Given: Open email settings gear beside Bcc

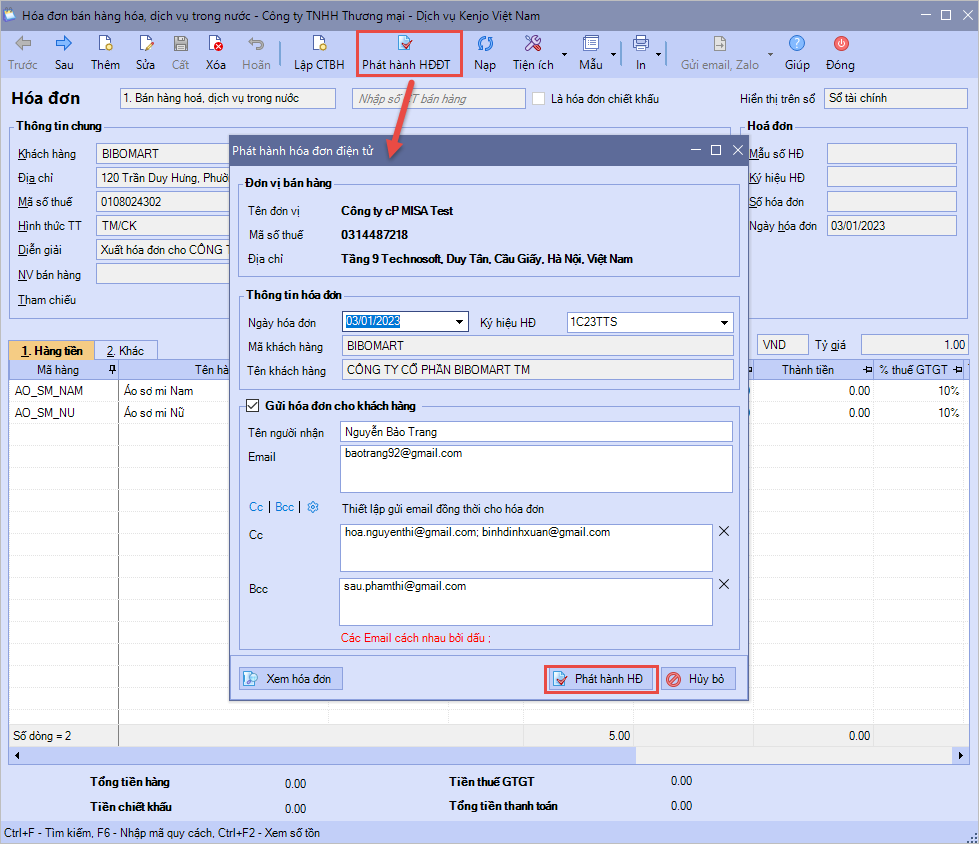Looking at the screenshot, I should tap(313, 507).
